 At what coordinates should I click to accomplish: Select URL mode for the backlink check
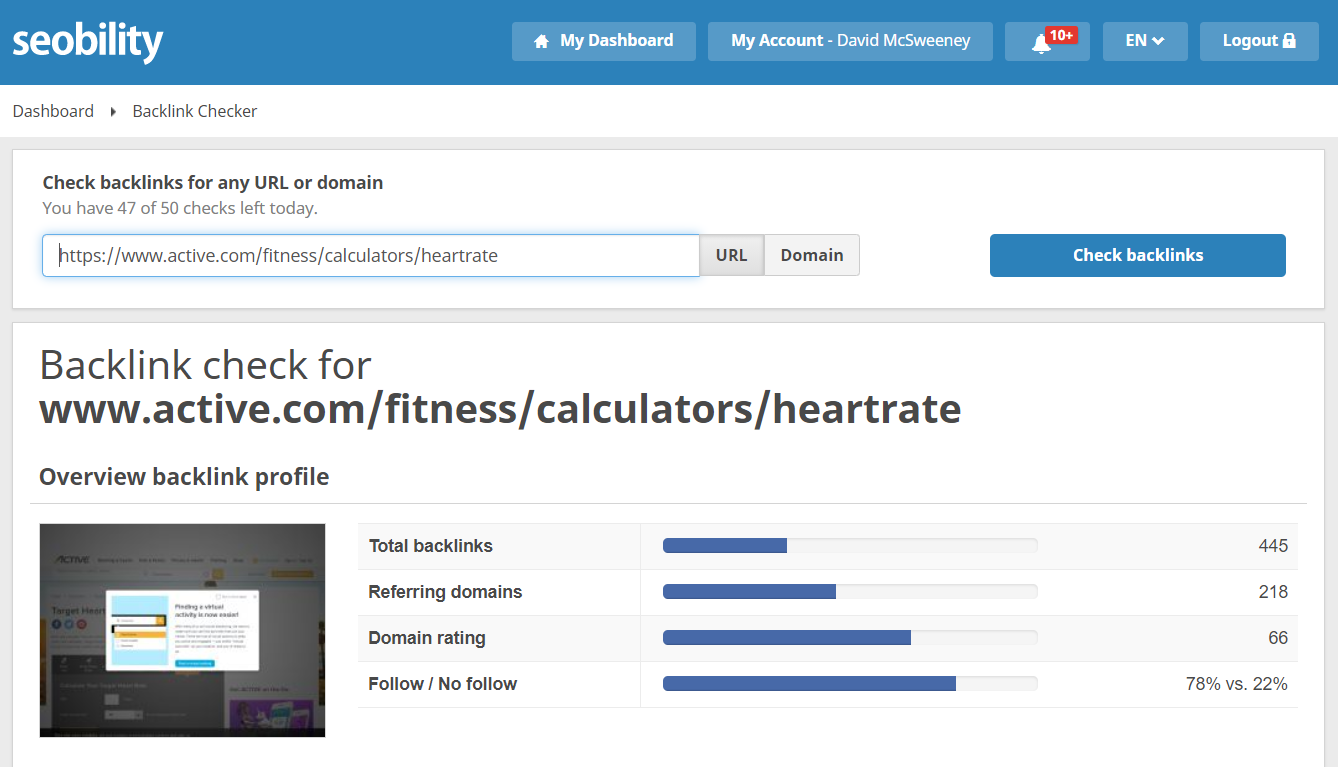click(731, 255)
